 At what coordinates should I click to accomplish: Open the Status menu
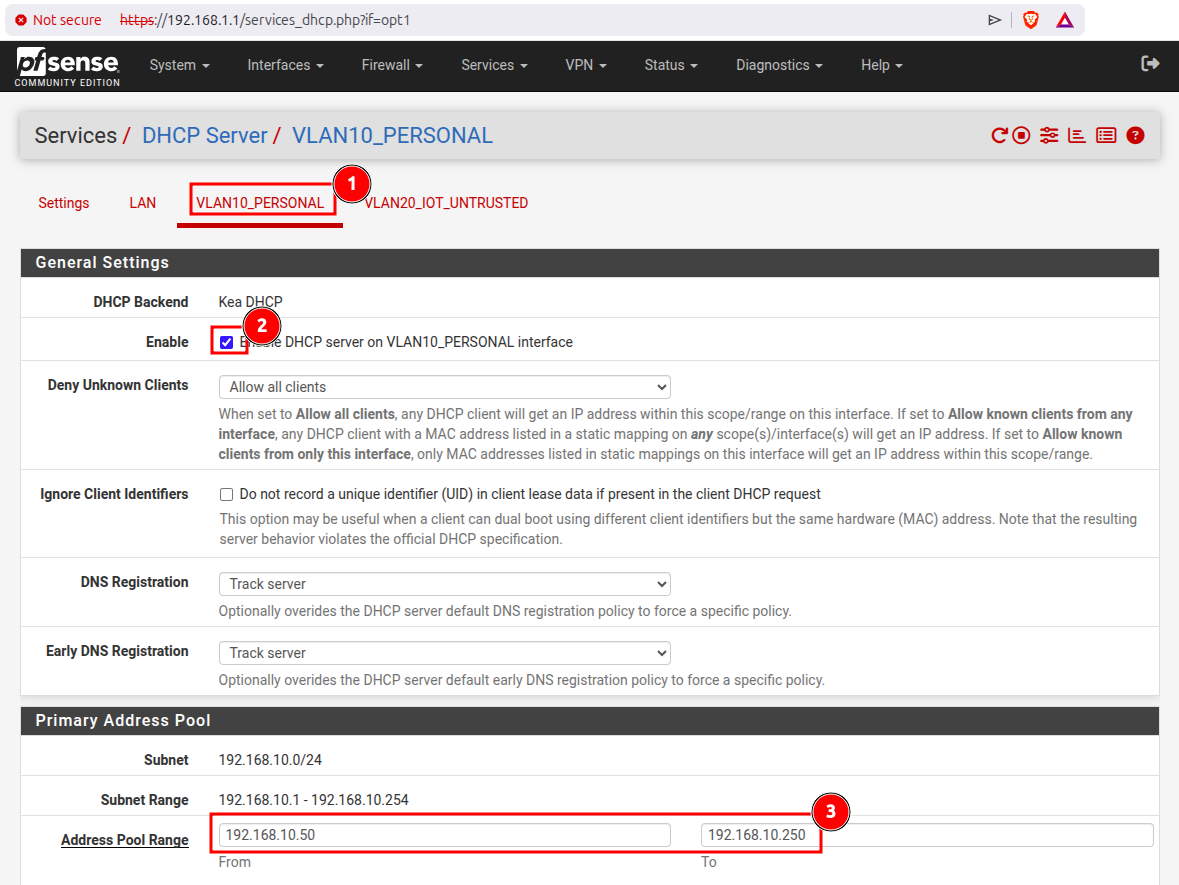(x=671, y=65)
